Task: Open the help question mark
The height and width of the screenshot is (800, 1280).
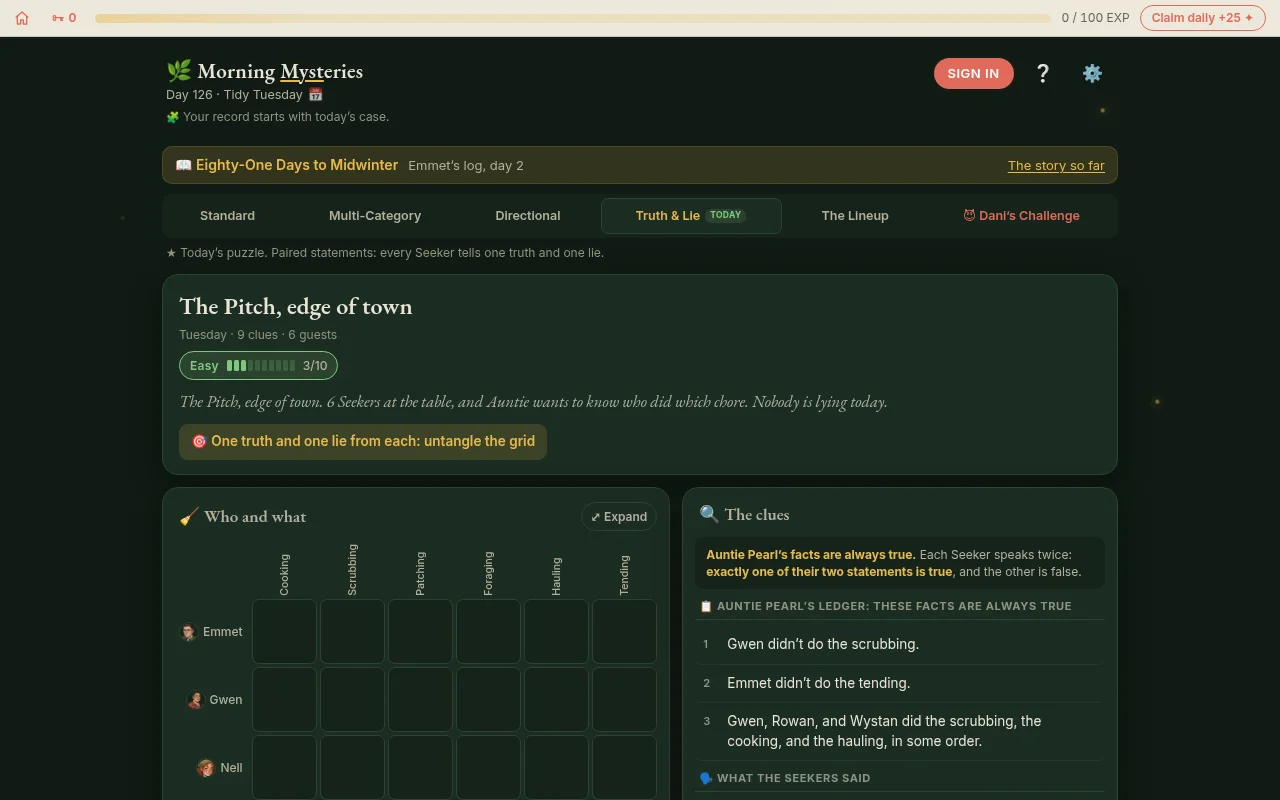Action: (1042, 73)
